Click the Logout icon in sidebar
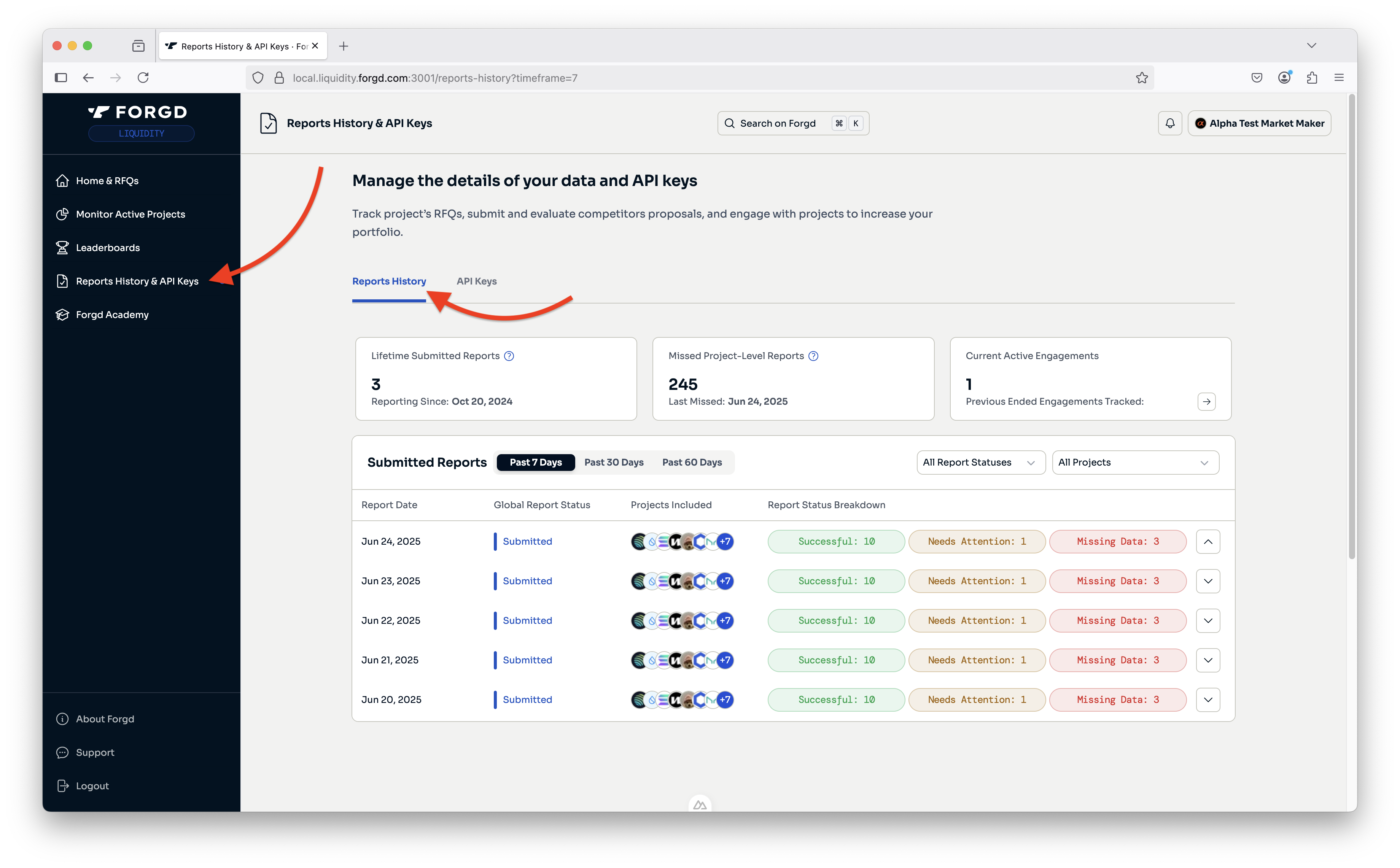The width and height of the screenshot is (1400, 868). pos(62,786)
